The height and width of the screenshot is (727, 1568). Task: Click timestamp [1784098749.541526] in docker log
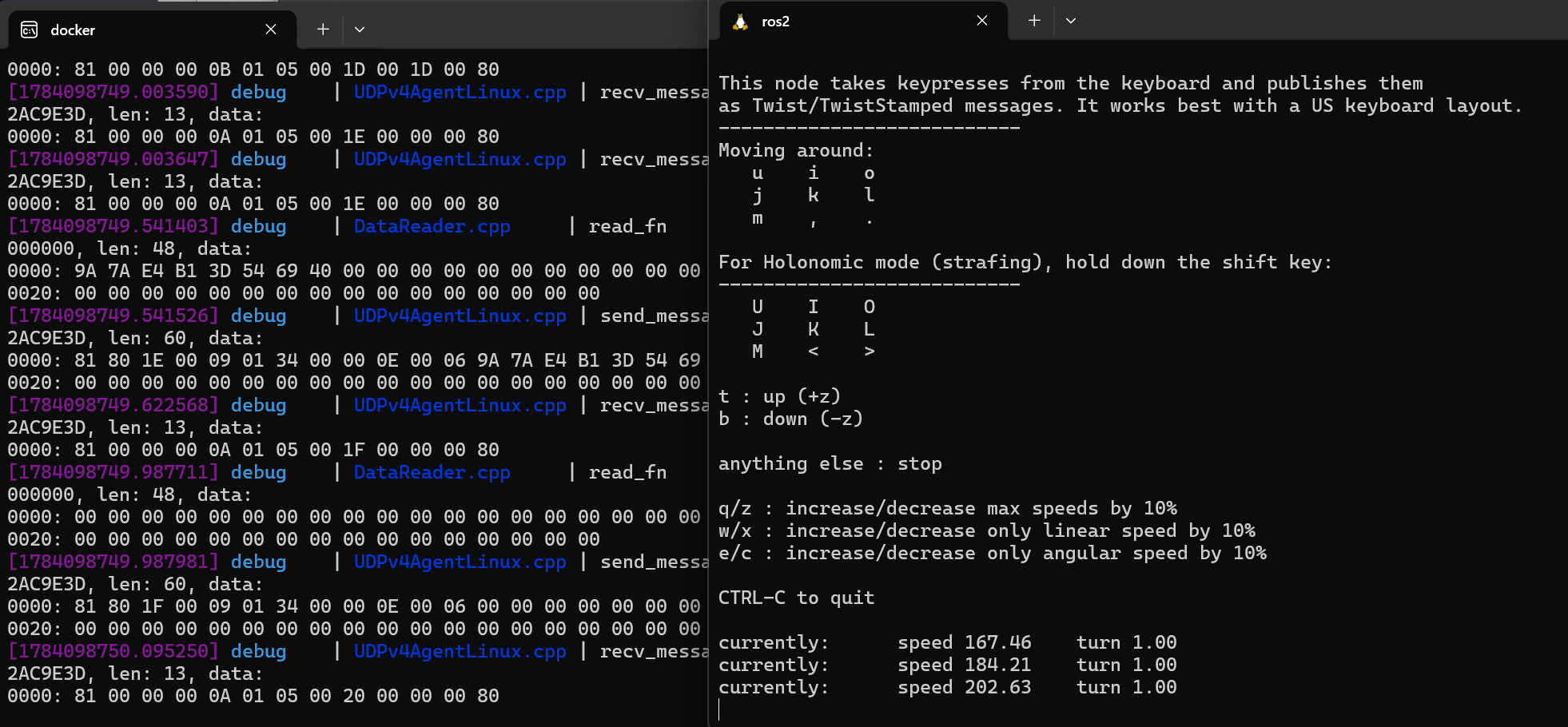(x=113, y=316)
